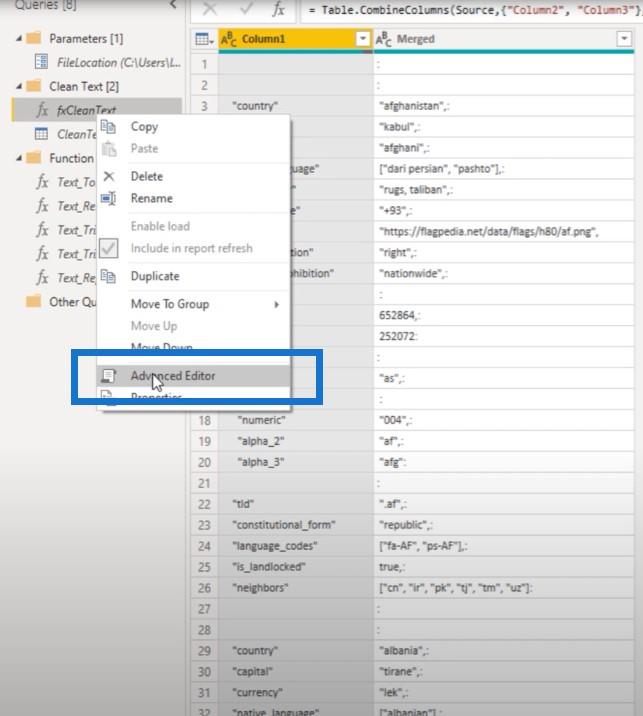643x716 pixels.
Task: Select Duplicate in the context menu
Action: [155, 276]
